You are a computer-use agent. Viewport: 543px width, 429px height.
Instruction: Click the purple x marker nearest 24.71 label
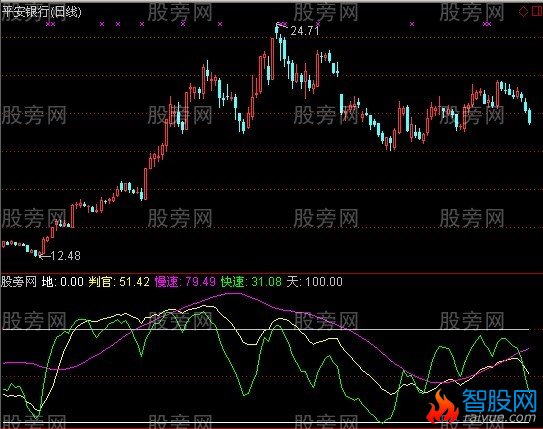pos(318,24)
